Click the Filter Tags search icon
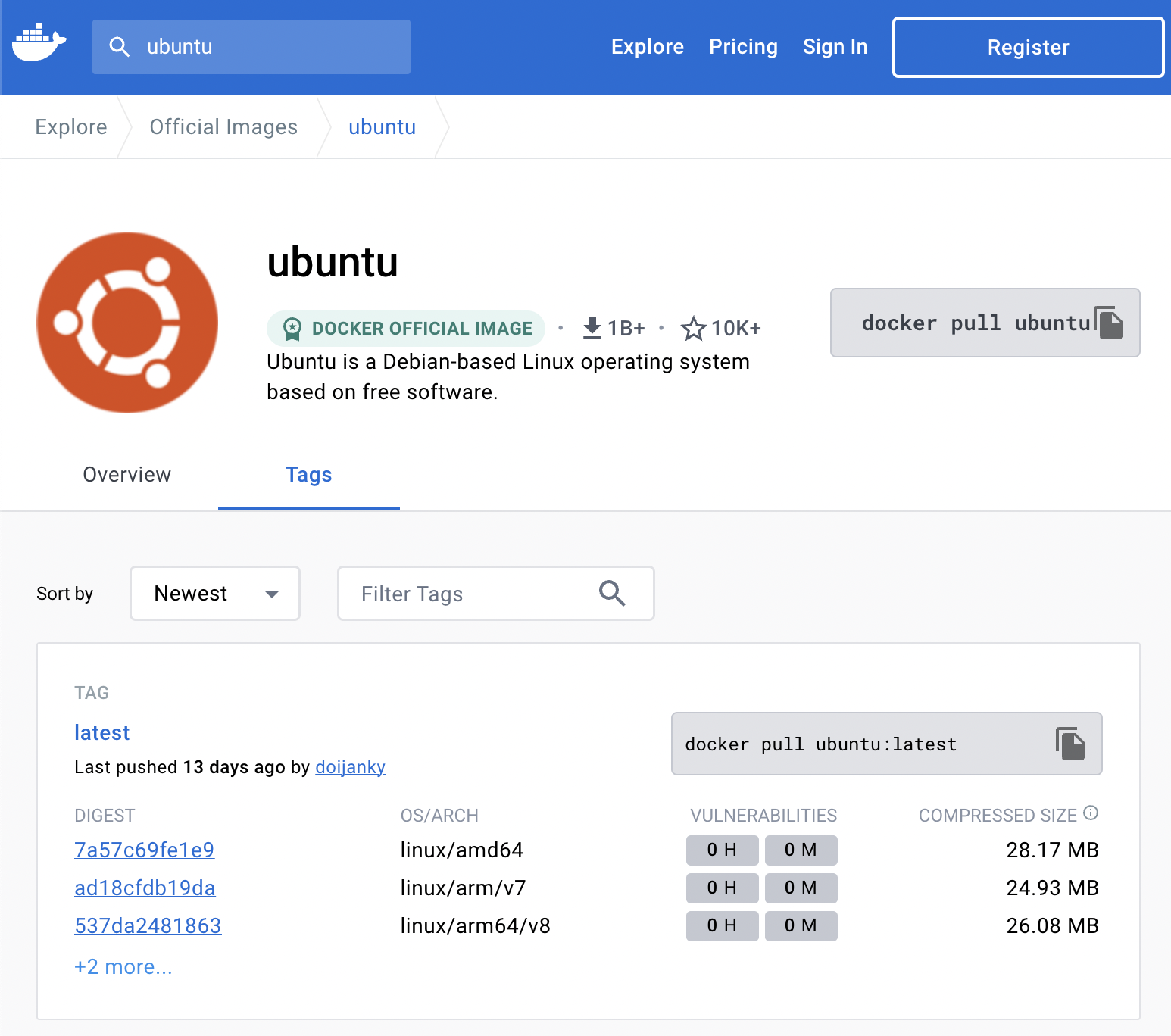This screenshot has width=1171, height=1036. pyautogui.click(x=612, y=593)
